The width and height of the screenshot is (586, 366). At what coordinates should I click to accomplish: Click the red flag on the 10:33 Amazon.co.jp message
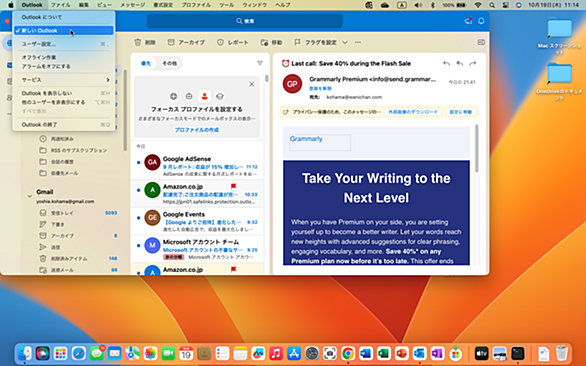click(234, 186)
